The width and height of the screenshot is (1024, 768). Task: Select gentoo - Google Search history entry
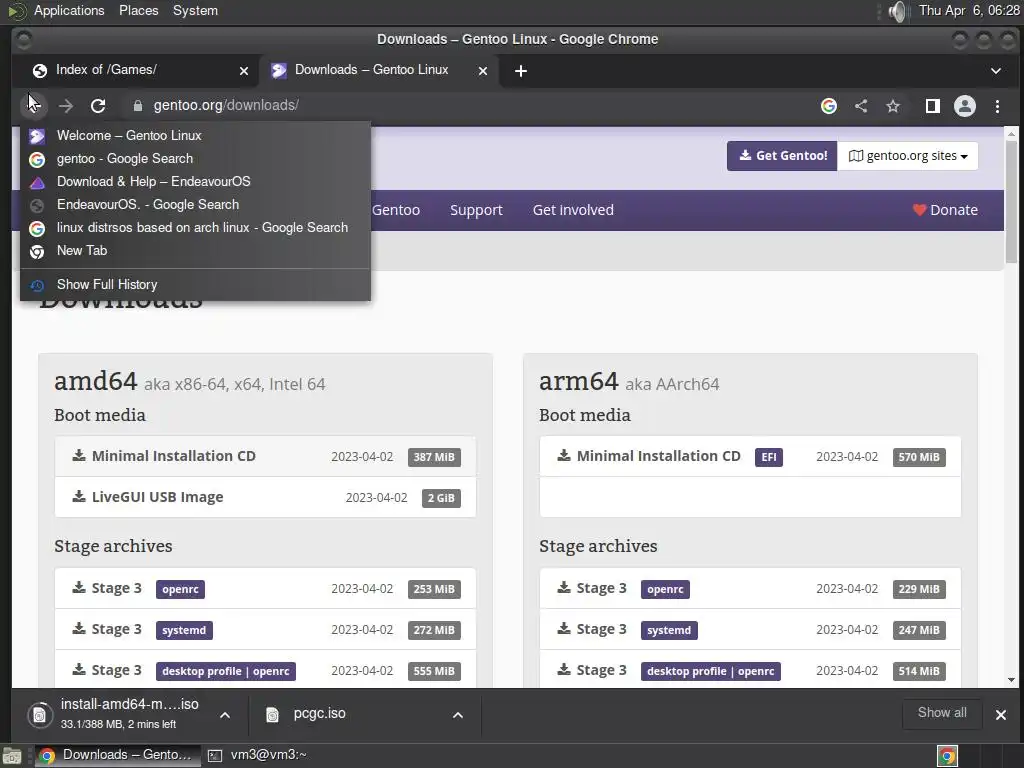195,159
